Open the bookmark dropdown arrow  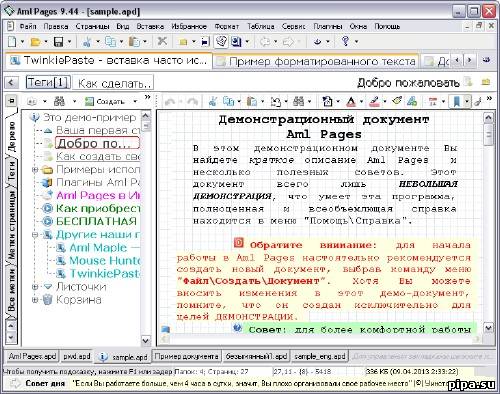467,101
